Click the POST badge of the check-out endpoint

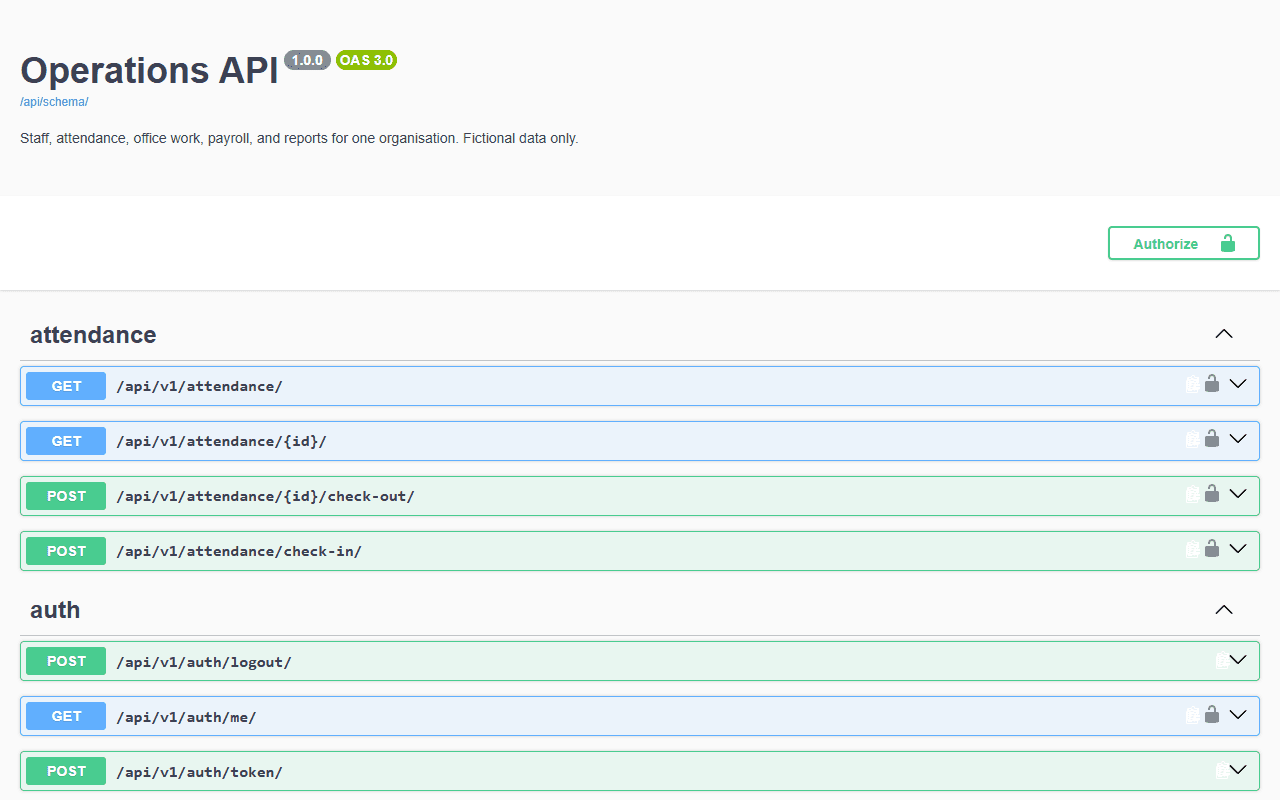point(66,496)
